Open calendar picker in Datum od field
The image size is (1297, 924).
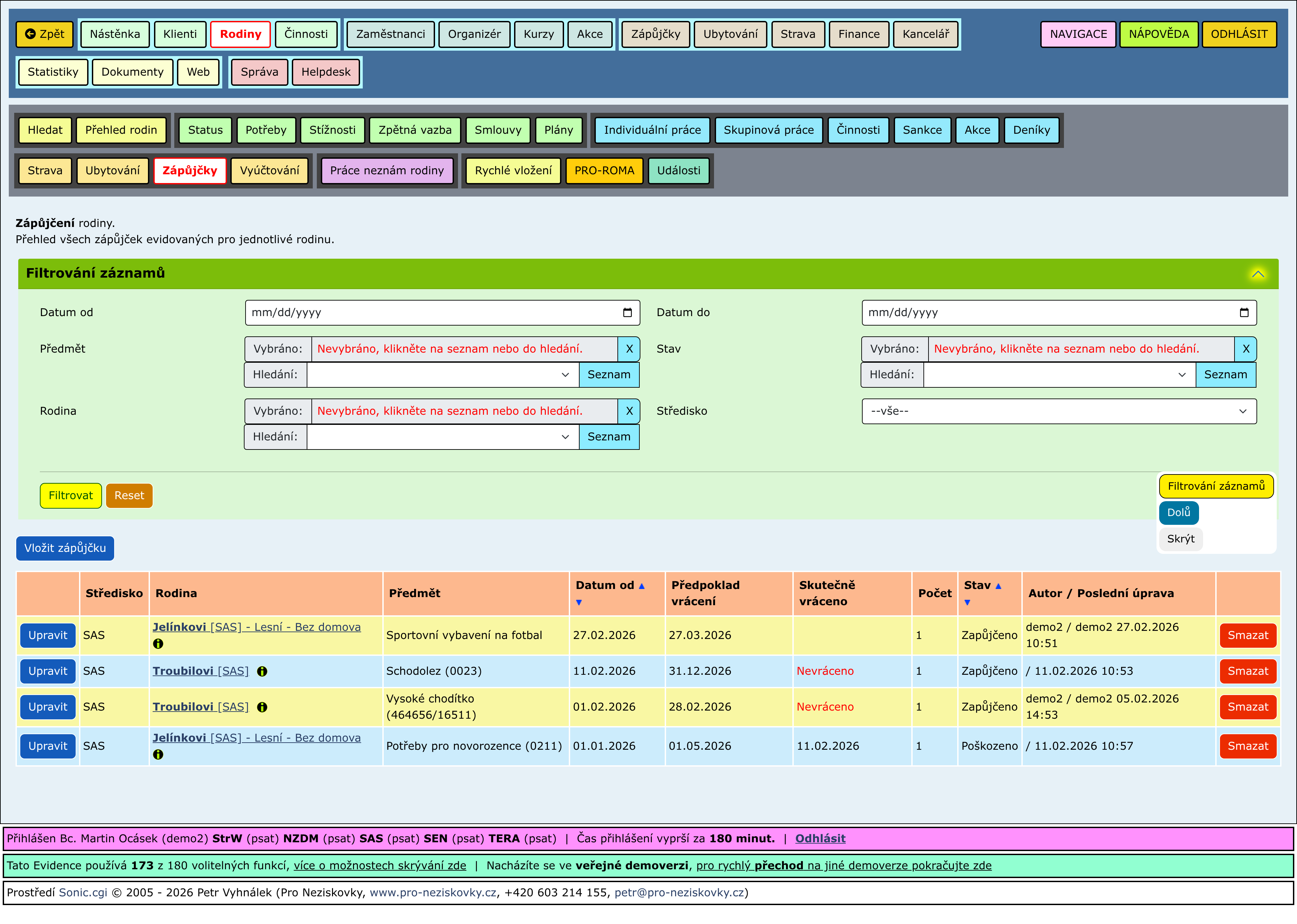coord(627,312)
